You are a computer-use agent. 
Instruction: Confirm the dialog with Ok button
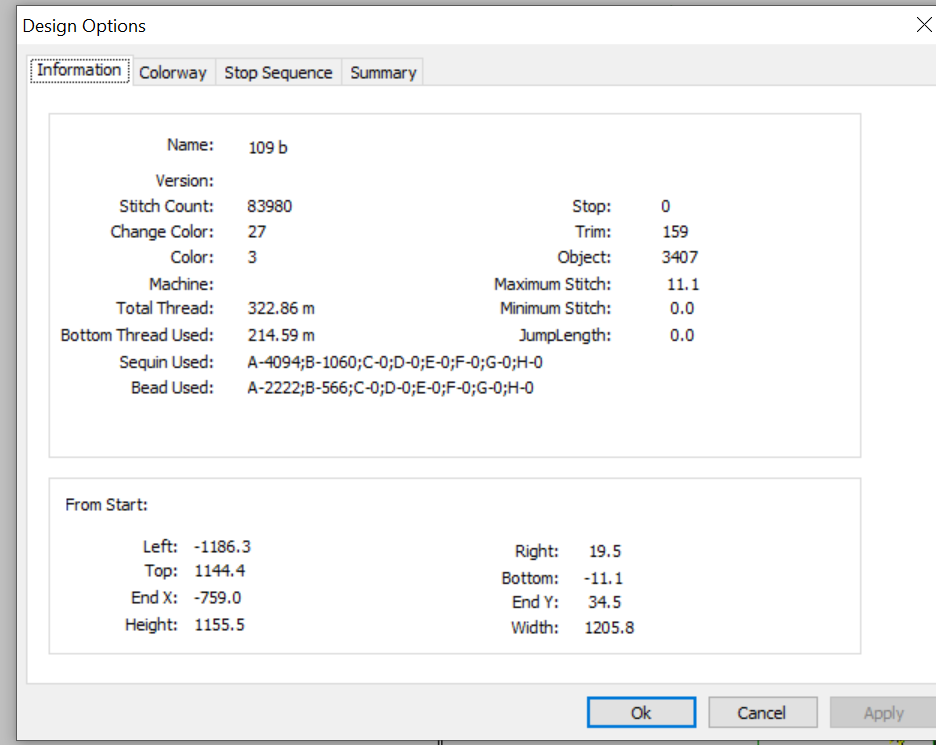click(641, 713)
